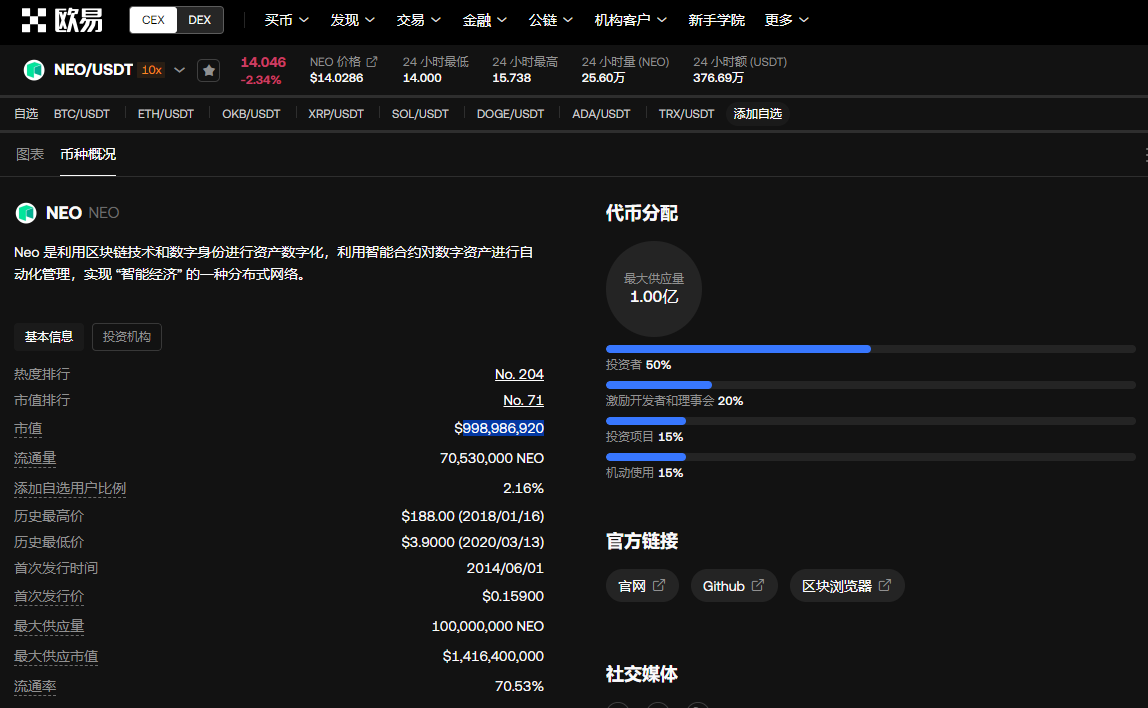
Task: Expand the 机构客户 menu
Action: [630, 21]
